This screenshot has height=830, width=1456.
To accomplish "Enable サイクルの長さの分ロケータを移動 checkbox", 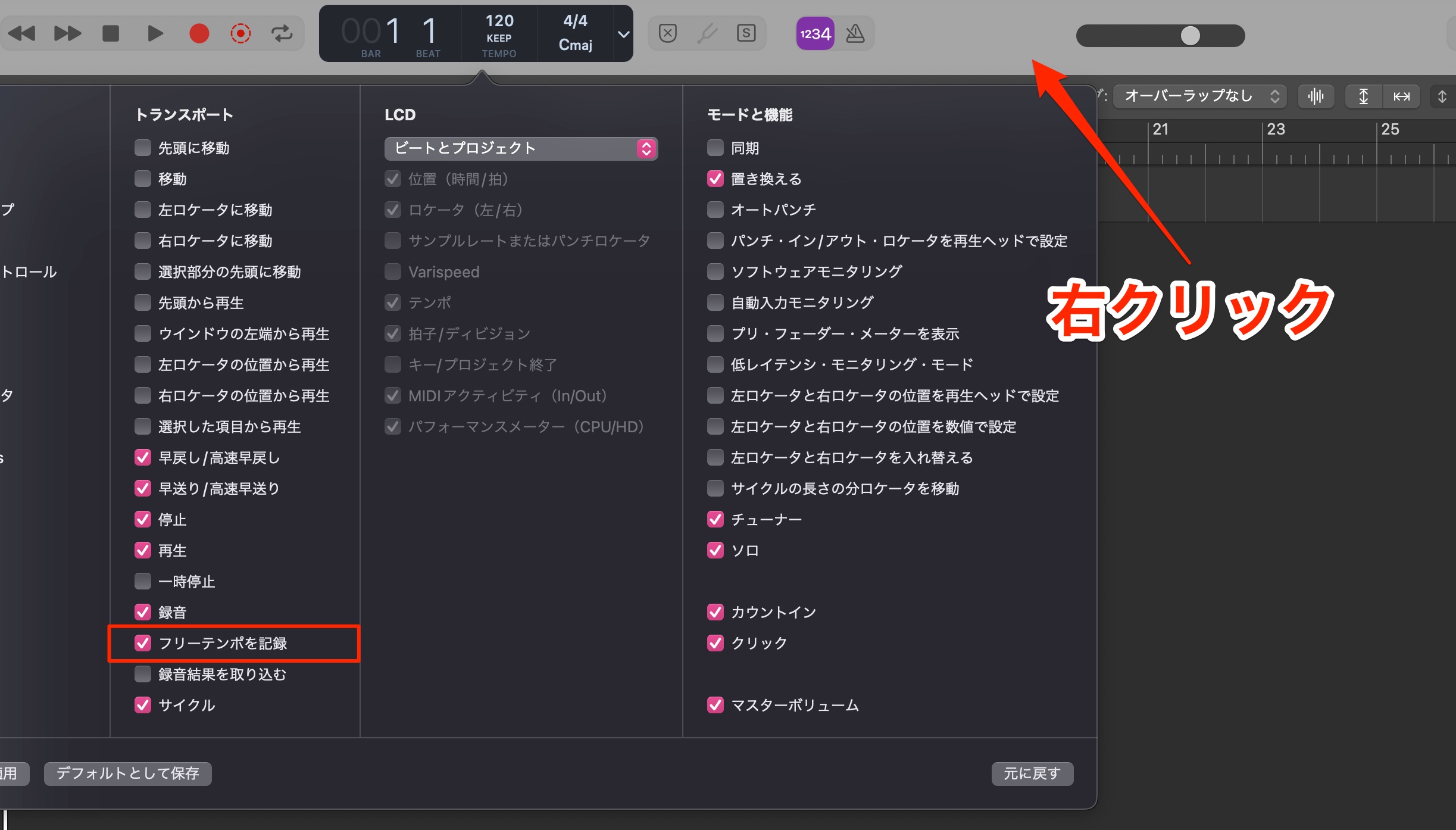I will pos(715,488).
